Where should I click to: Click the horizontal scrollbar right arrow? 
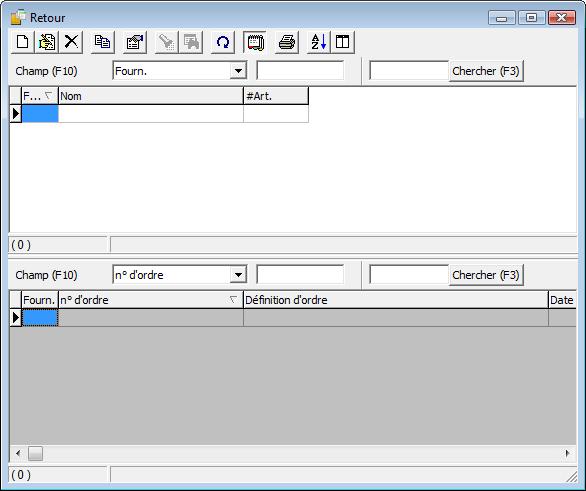pos(567,453)
